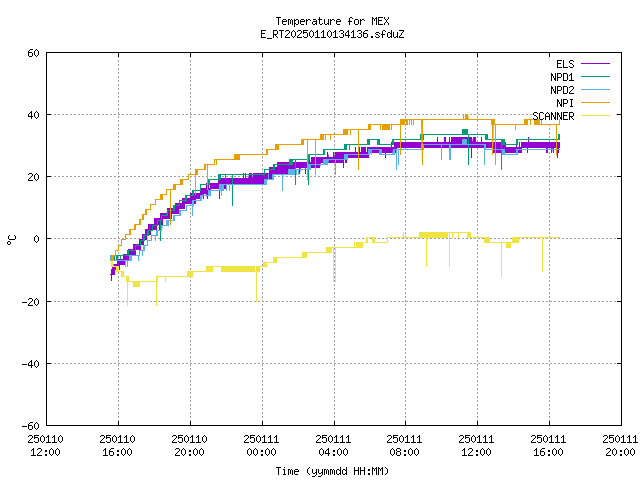Click the y-axis label 0
This screenshot has height=480, width=640.
tap(37, 239)
